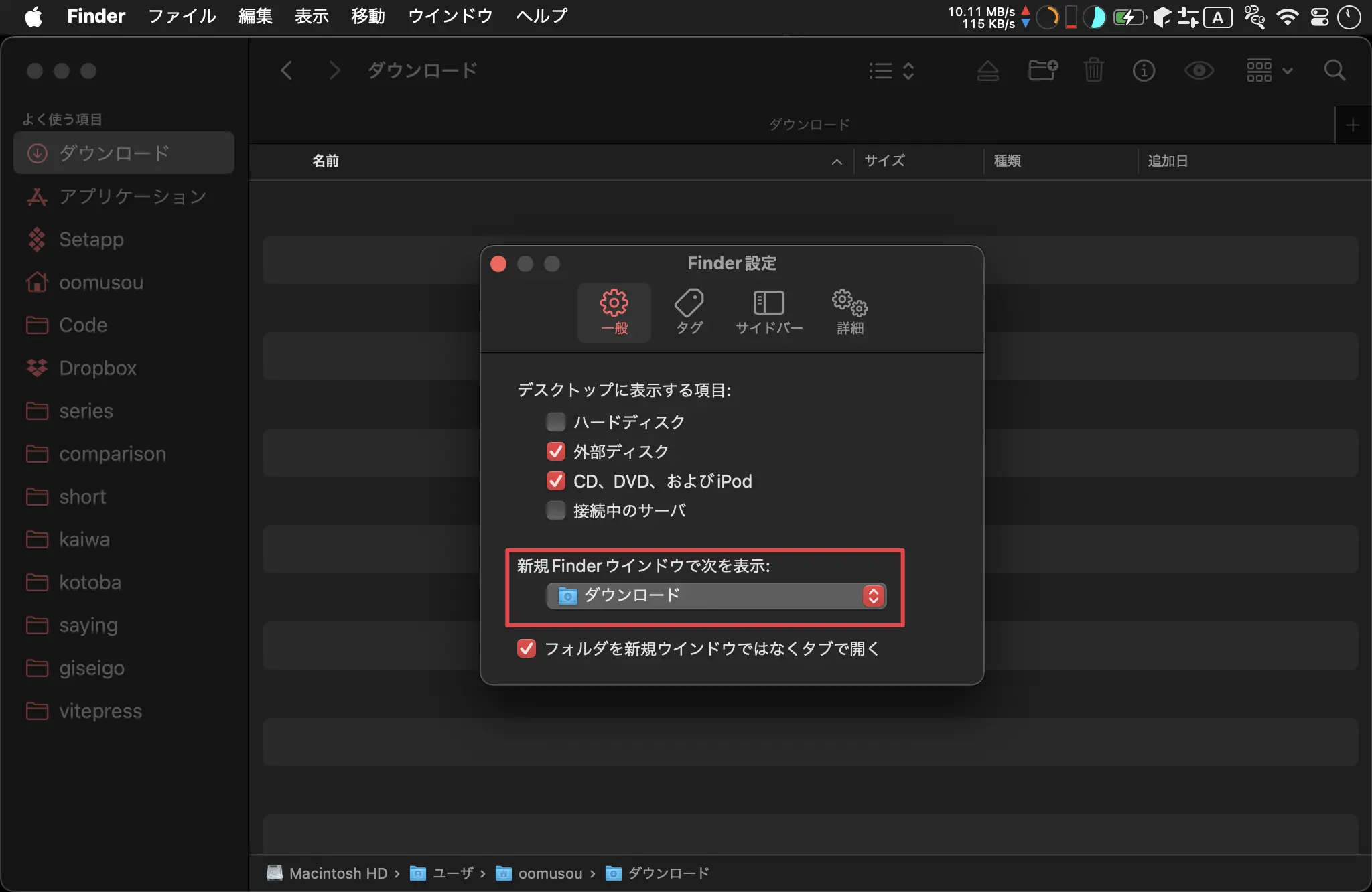The height and width of the screenshot is (892, 1372).
Task: Click oomusou in the path bar
Action: click(539, 873)
